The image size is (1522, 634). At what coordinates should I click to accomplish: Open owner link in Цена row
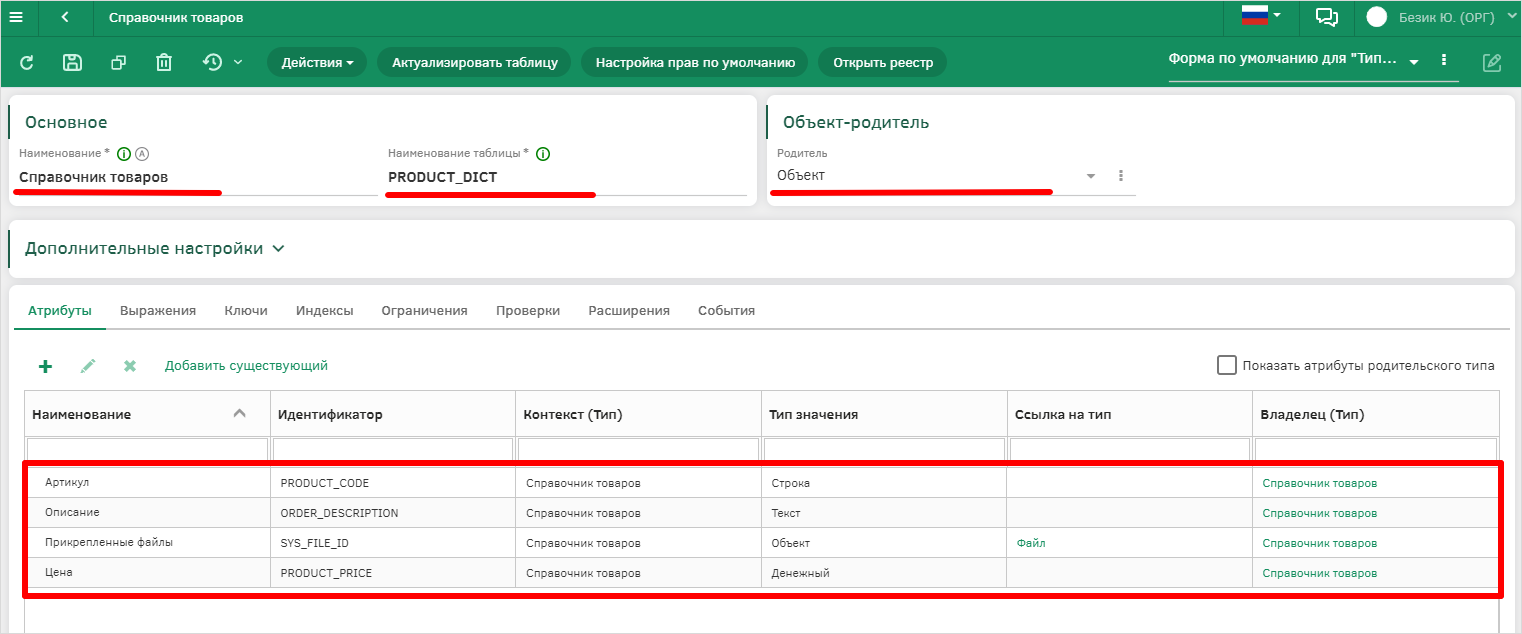(x=1319, y=573)
